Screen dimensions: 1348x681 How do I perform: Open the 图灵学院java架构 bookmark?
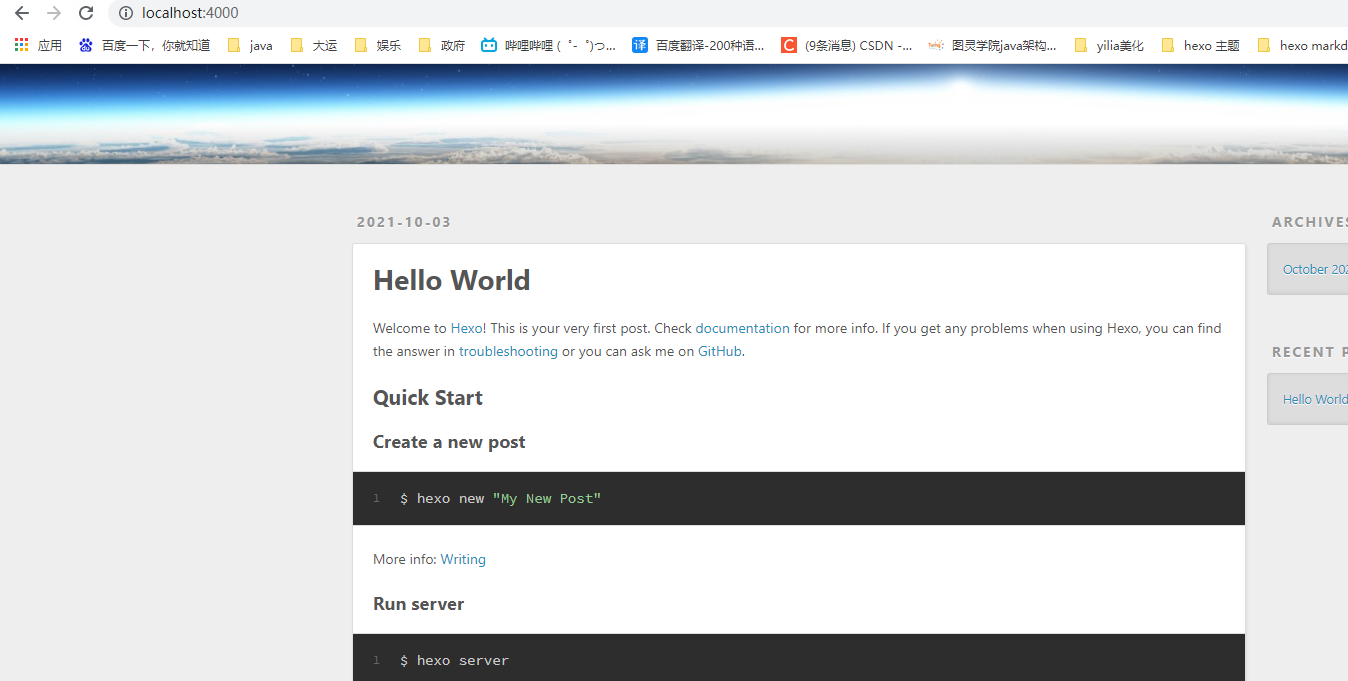pos(992,45)
